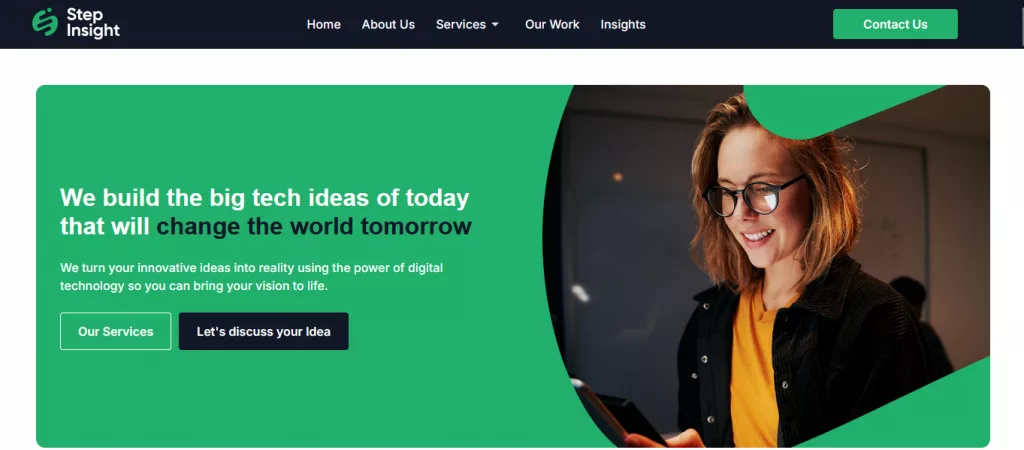Navigate to Our Work

pos(552,24)
